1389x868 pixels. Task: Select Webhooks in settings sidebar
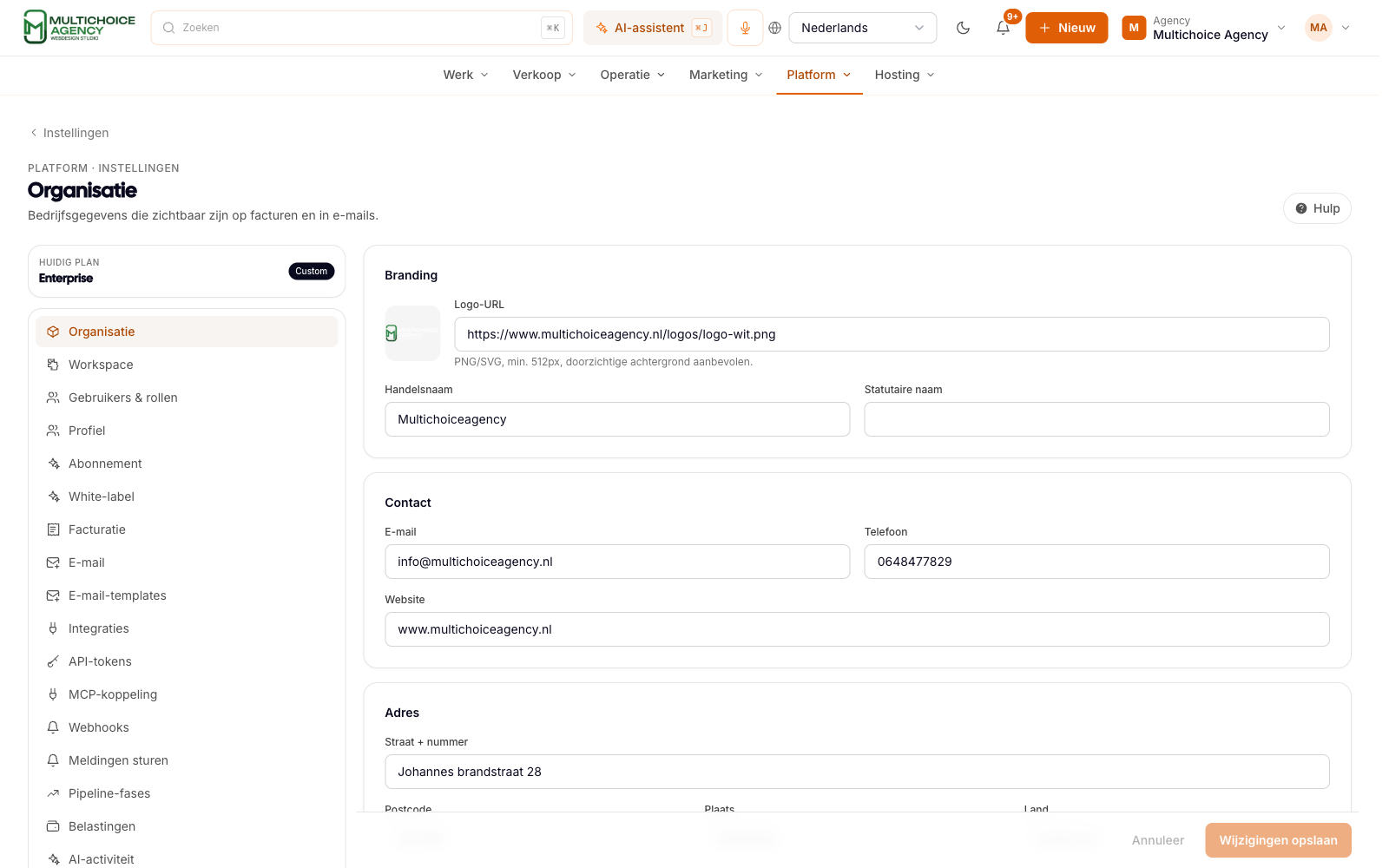click(x=187, y=727)
